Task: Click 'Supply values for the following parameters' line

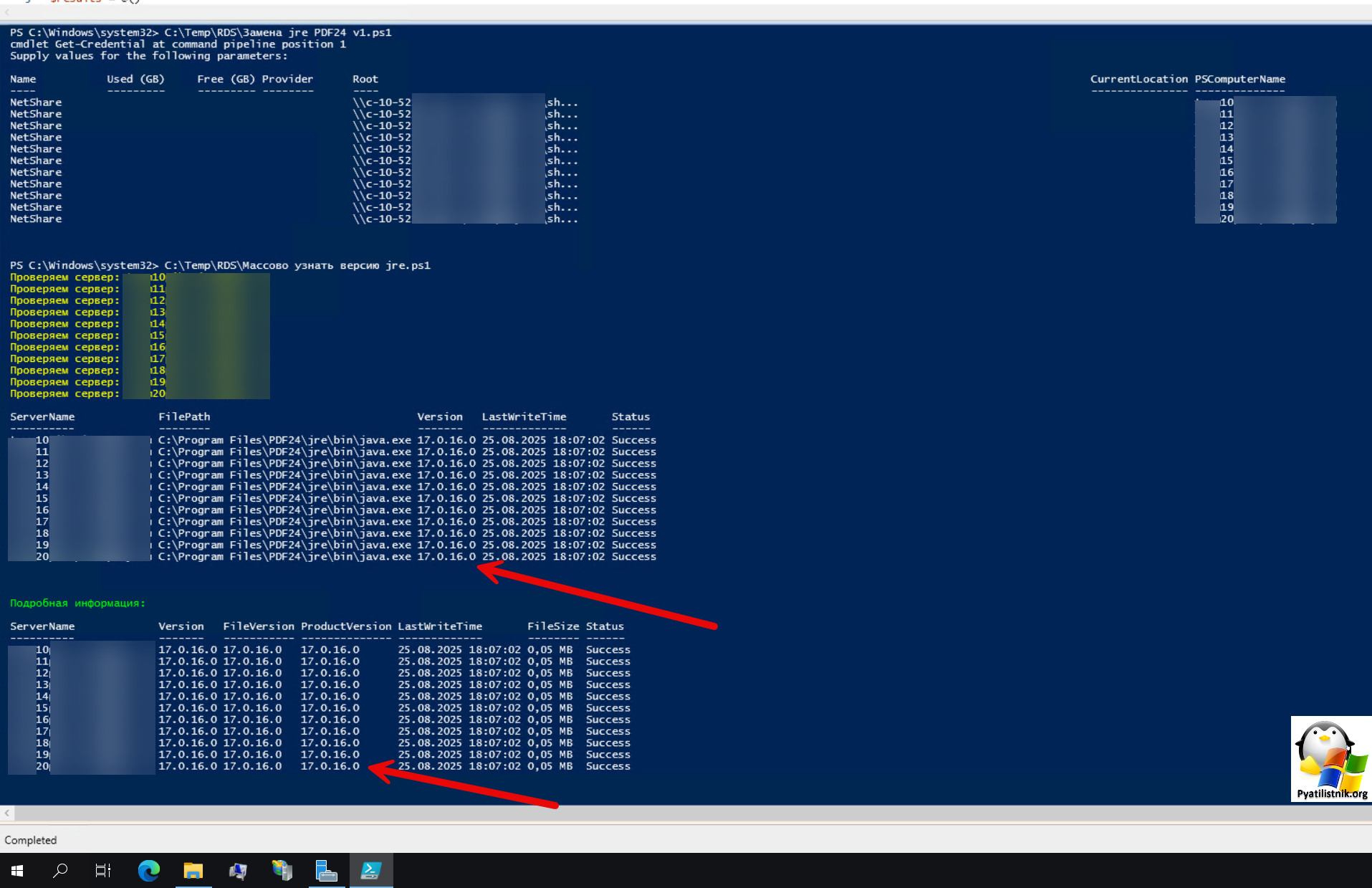Action: [148, 56]
